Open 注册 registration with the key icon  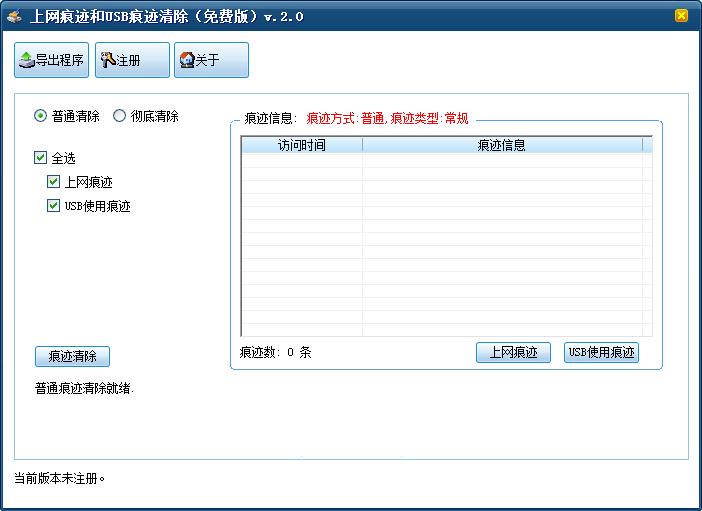pyautogui.click(x=132, y=60)
